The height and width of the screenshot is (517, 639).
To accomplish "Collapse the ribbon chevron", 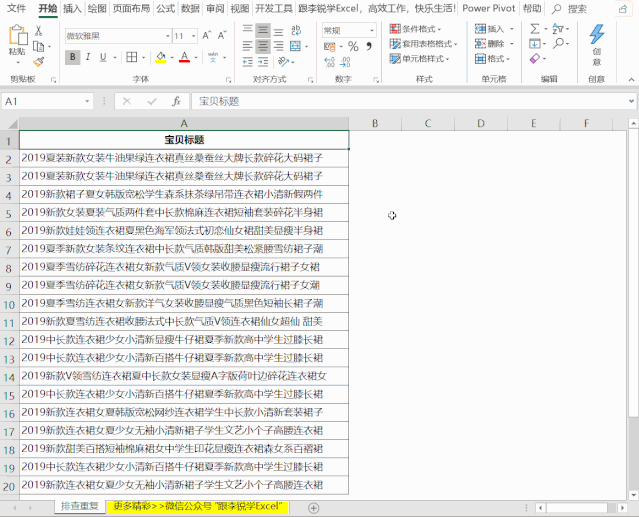I will 631,79.
